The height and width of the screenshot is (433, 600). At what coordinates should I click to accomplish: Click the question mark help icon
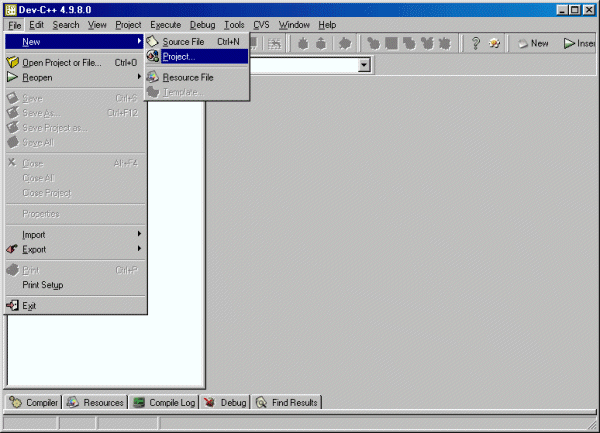(x=476, y=43)
